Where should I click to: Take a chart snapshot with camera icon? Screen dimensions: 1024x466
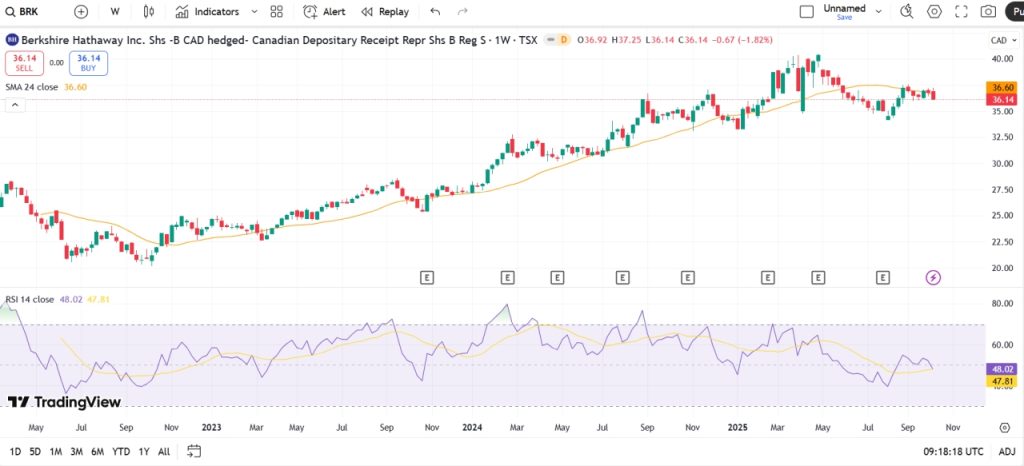988,12
